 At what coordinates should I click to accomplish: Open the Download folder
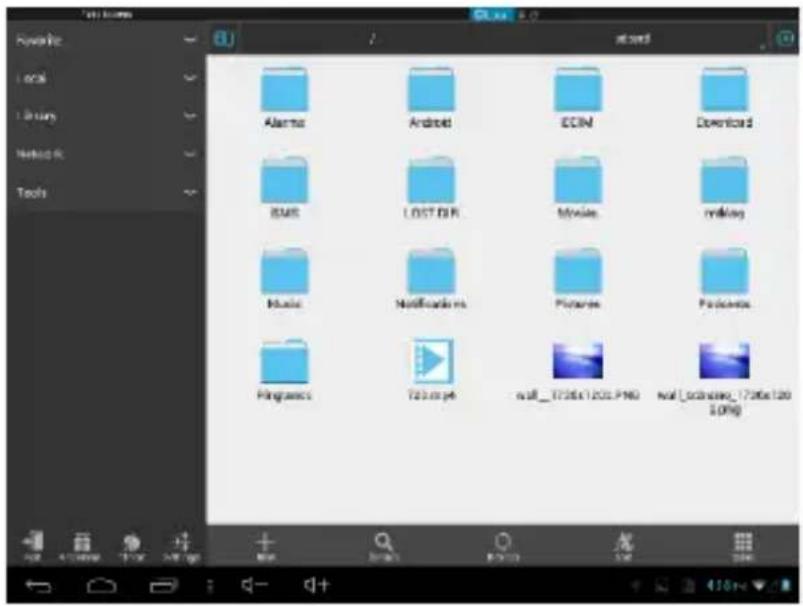[x=724, y=97]
